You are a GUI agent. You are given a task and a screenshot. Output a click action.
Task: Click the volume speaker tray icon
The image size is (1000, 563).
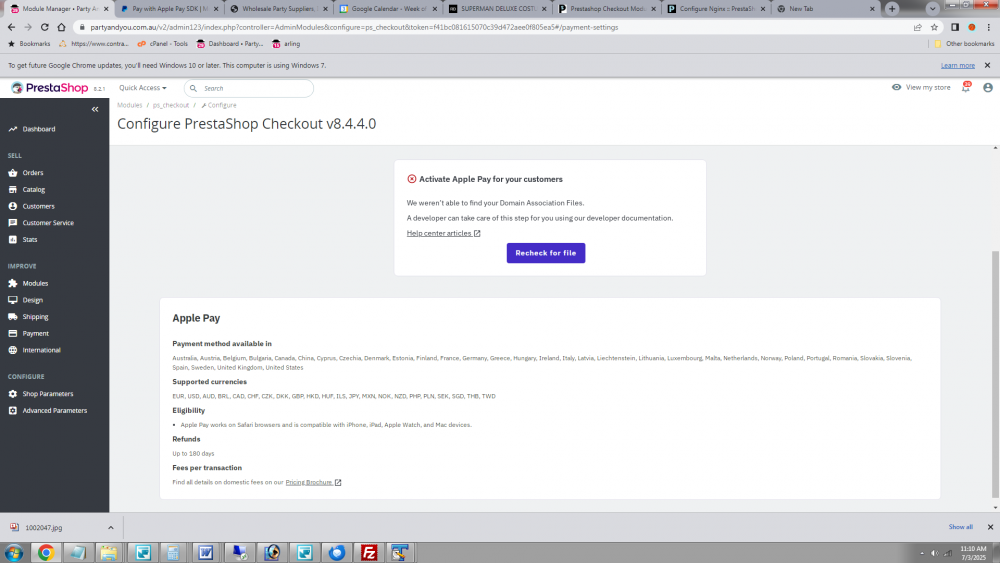click(x=934, y=553)
